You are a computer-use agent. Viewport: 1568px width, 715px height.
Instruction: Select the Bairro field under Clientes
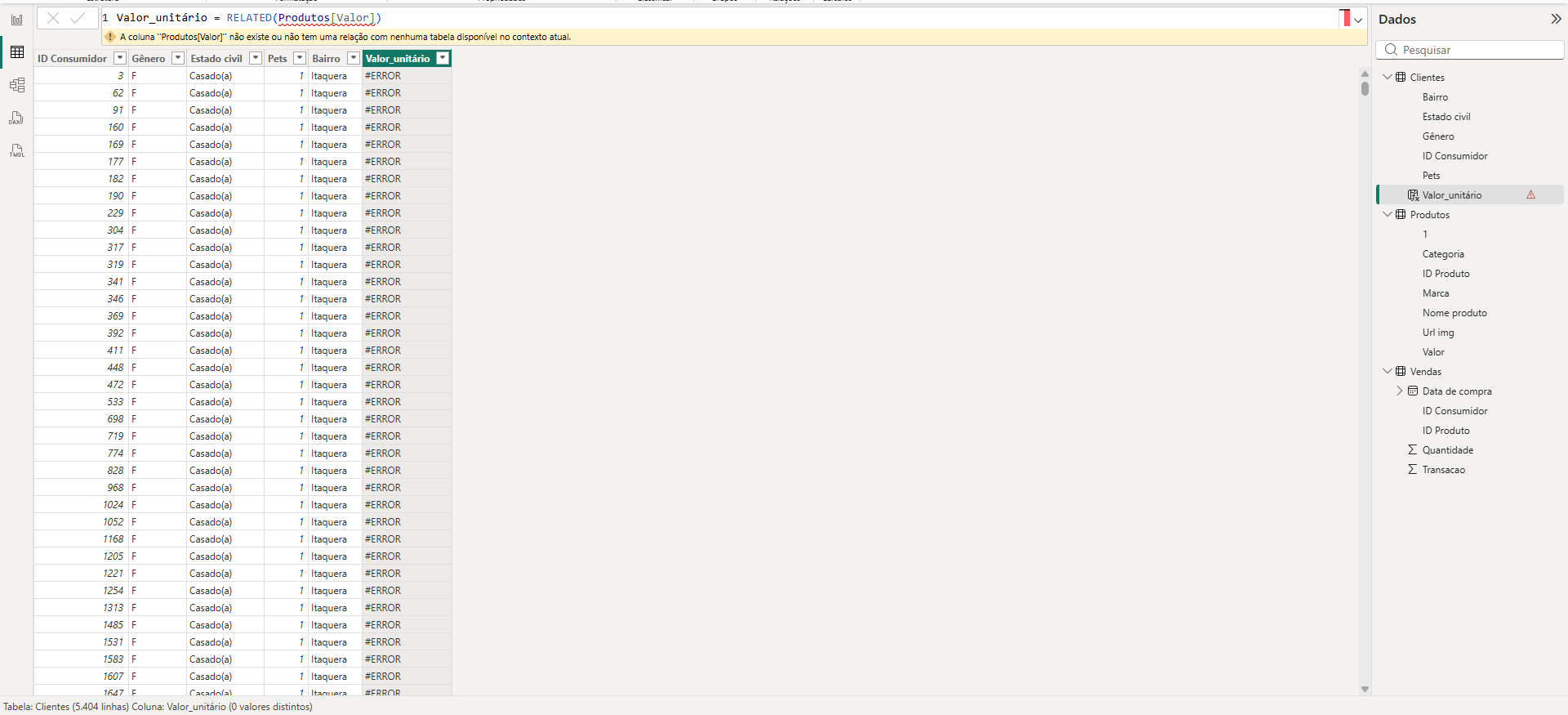[1435, 97]
